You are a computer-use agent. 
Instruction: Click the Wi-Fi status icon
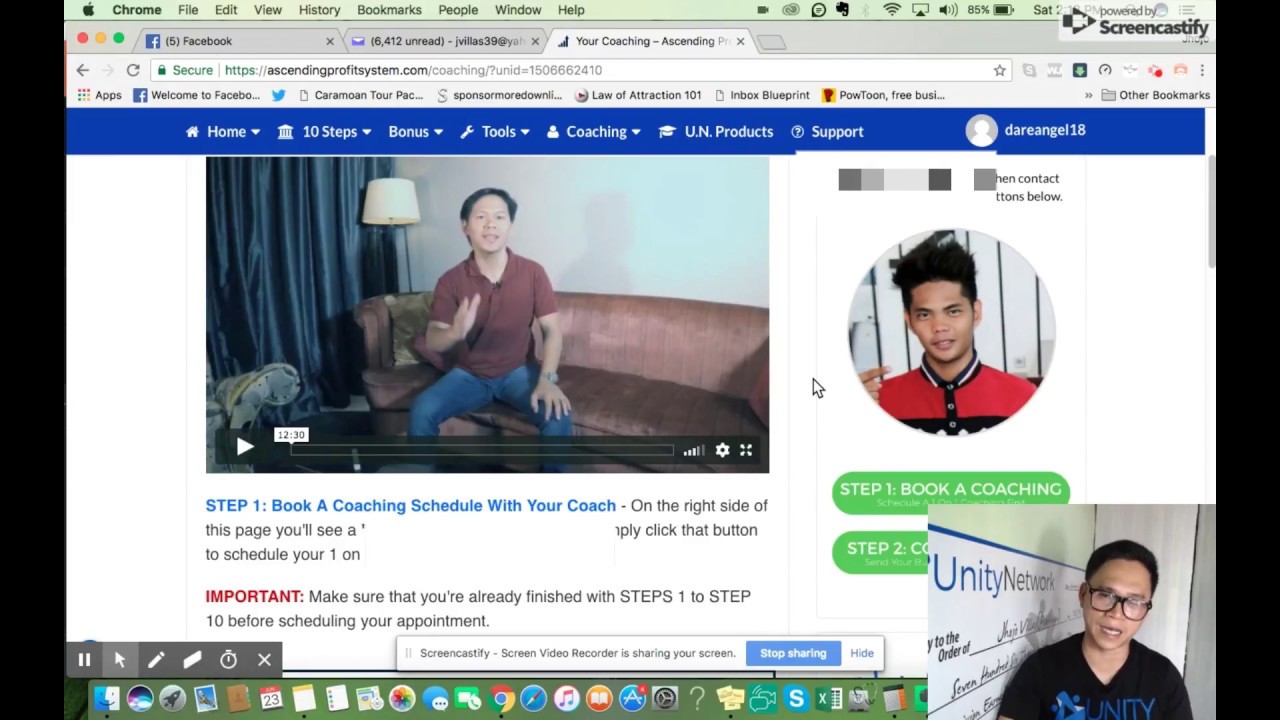click(891, 10)
